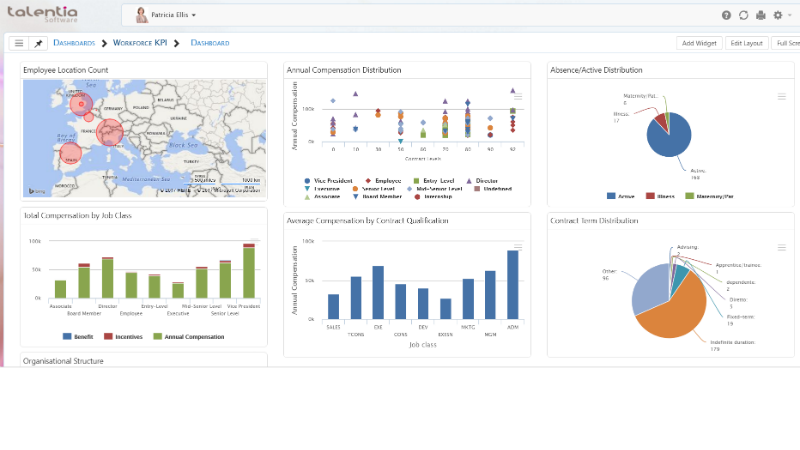Expand the Patricia Ellis user dropdown
The height and width of the screenshot is (450, 800).
pos(166,15)
